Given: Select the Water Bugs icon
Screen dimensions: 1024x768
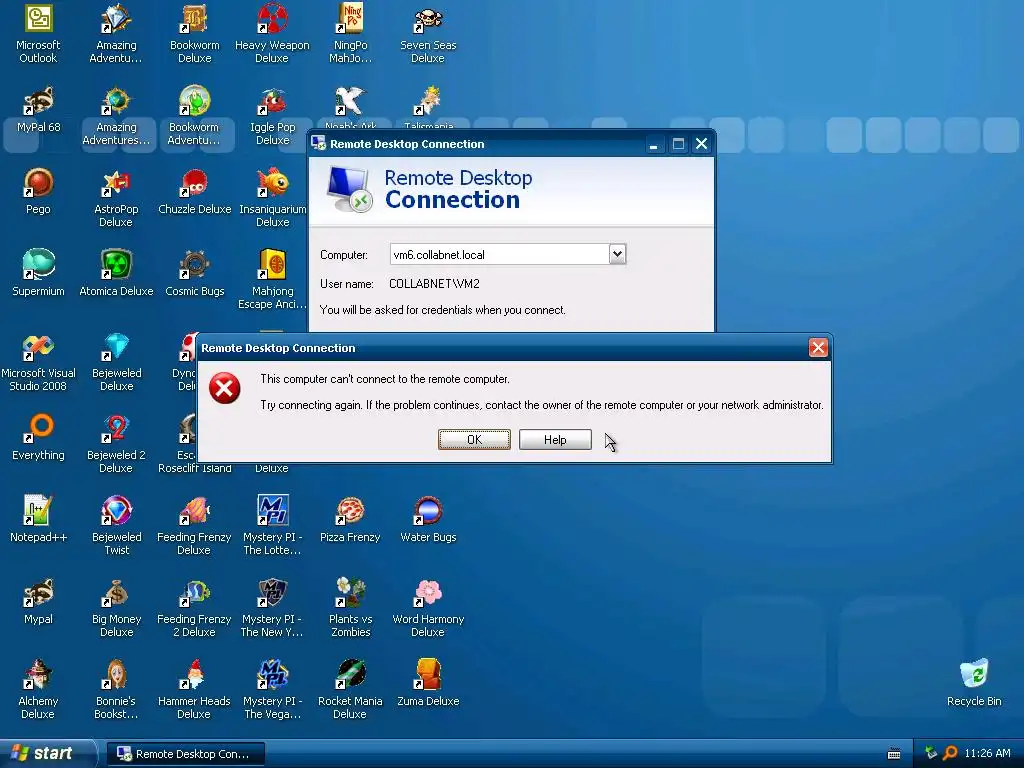Looking at the screenshot, I should point(428,519).
